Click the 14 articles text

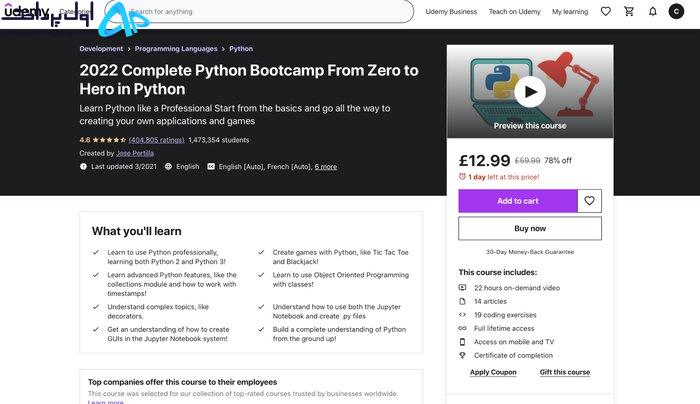click(490, 301)
